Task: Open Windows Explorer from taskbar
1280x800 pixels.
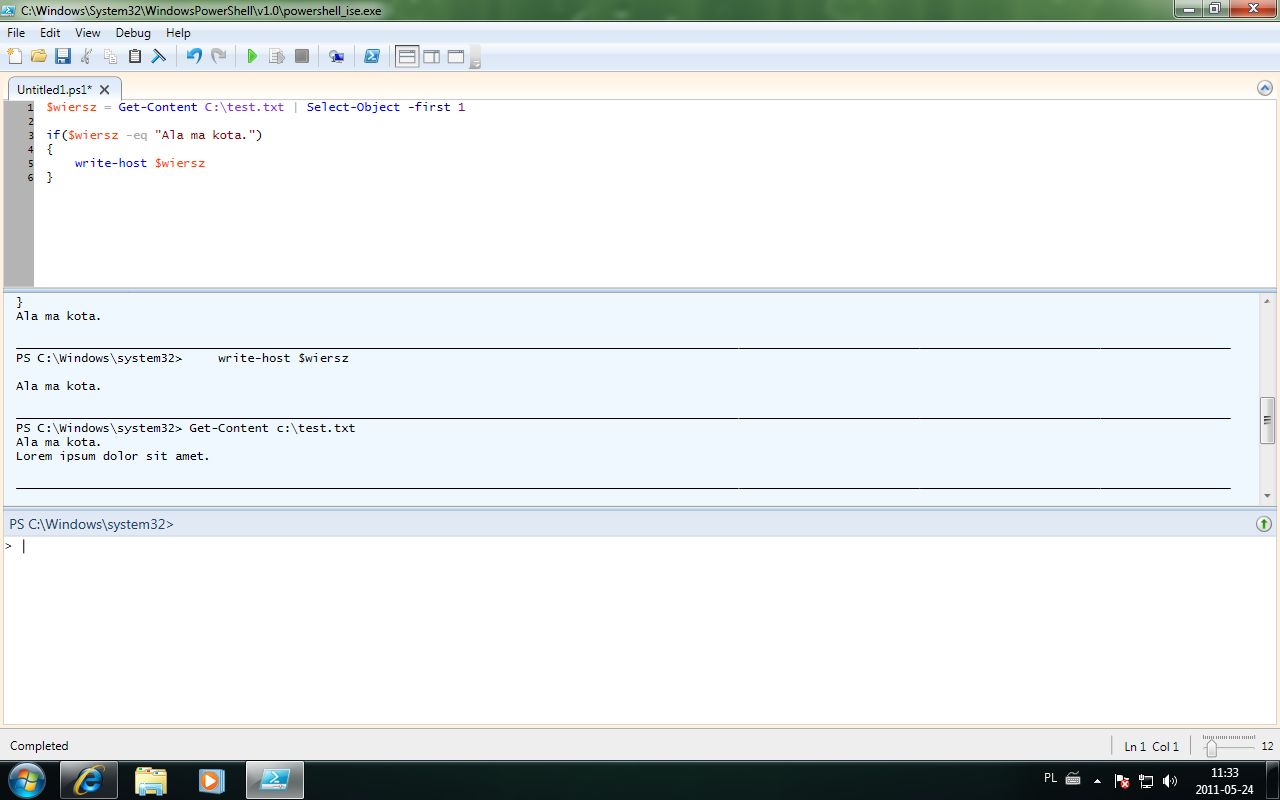Action: tap(150, 780)
